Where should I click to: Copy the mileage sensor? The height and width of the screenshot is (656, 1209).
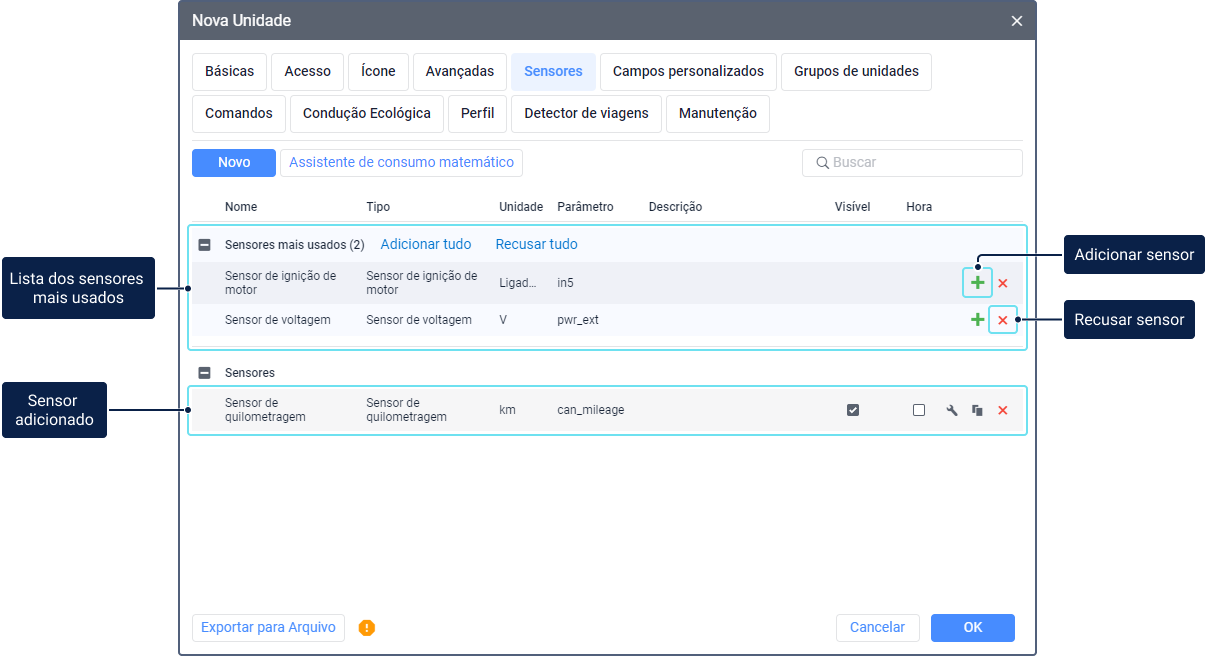pos(977,410)
